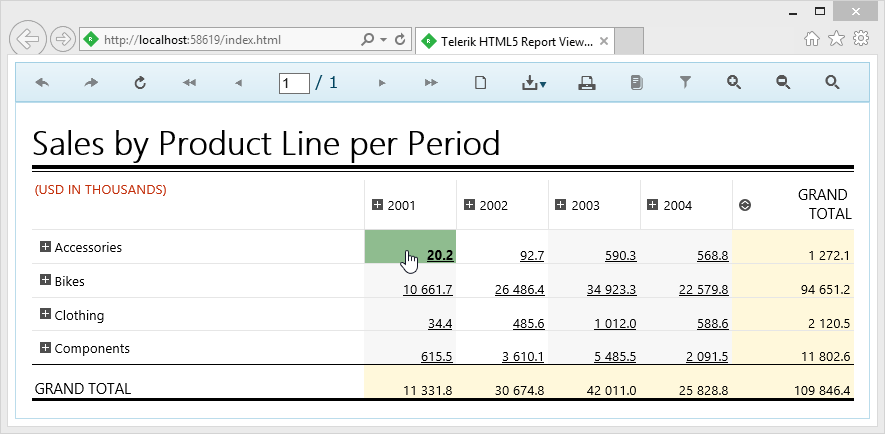Image resolution: width=885 pixels, height=434 pixels.
Task: Open the Clothing 2001 value 34.4
Action: tap(440, 324)
